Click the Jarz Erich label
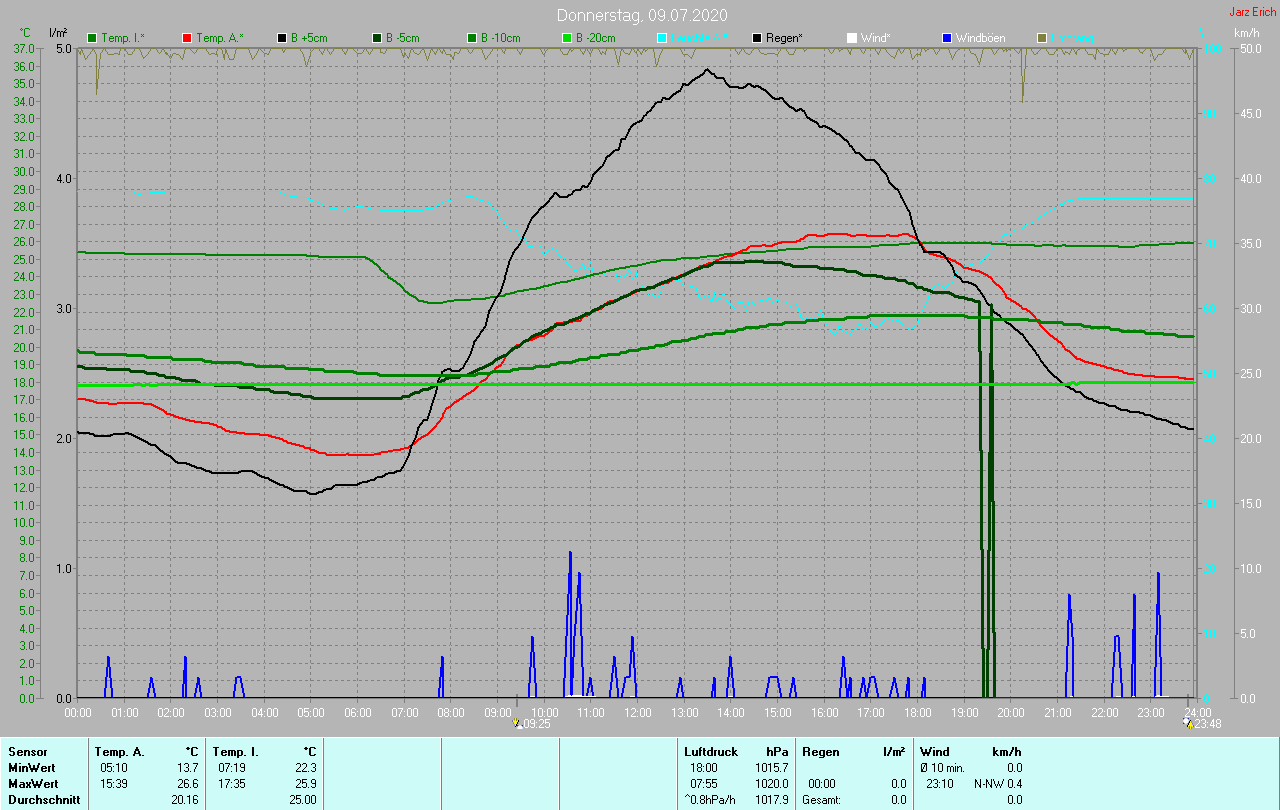Image resolution: width=1280 pixels, height=810 pixels. coord(1252,12)
